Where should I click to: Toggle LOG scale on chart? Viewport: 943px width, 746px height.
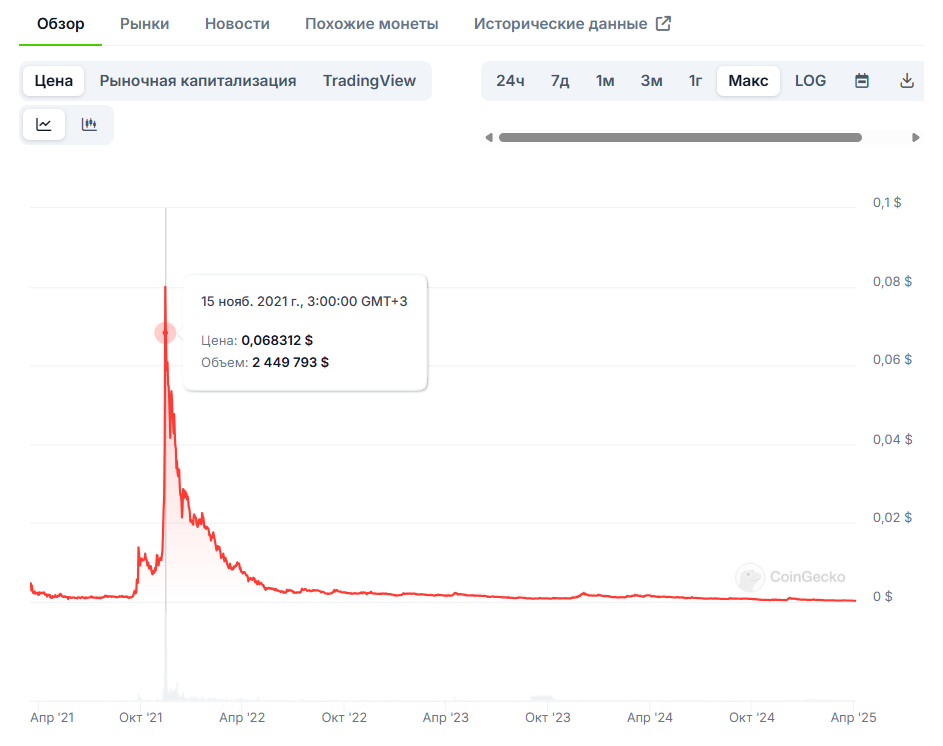coord(810,81)
